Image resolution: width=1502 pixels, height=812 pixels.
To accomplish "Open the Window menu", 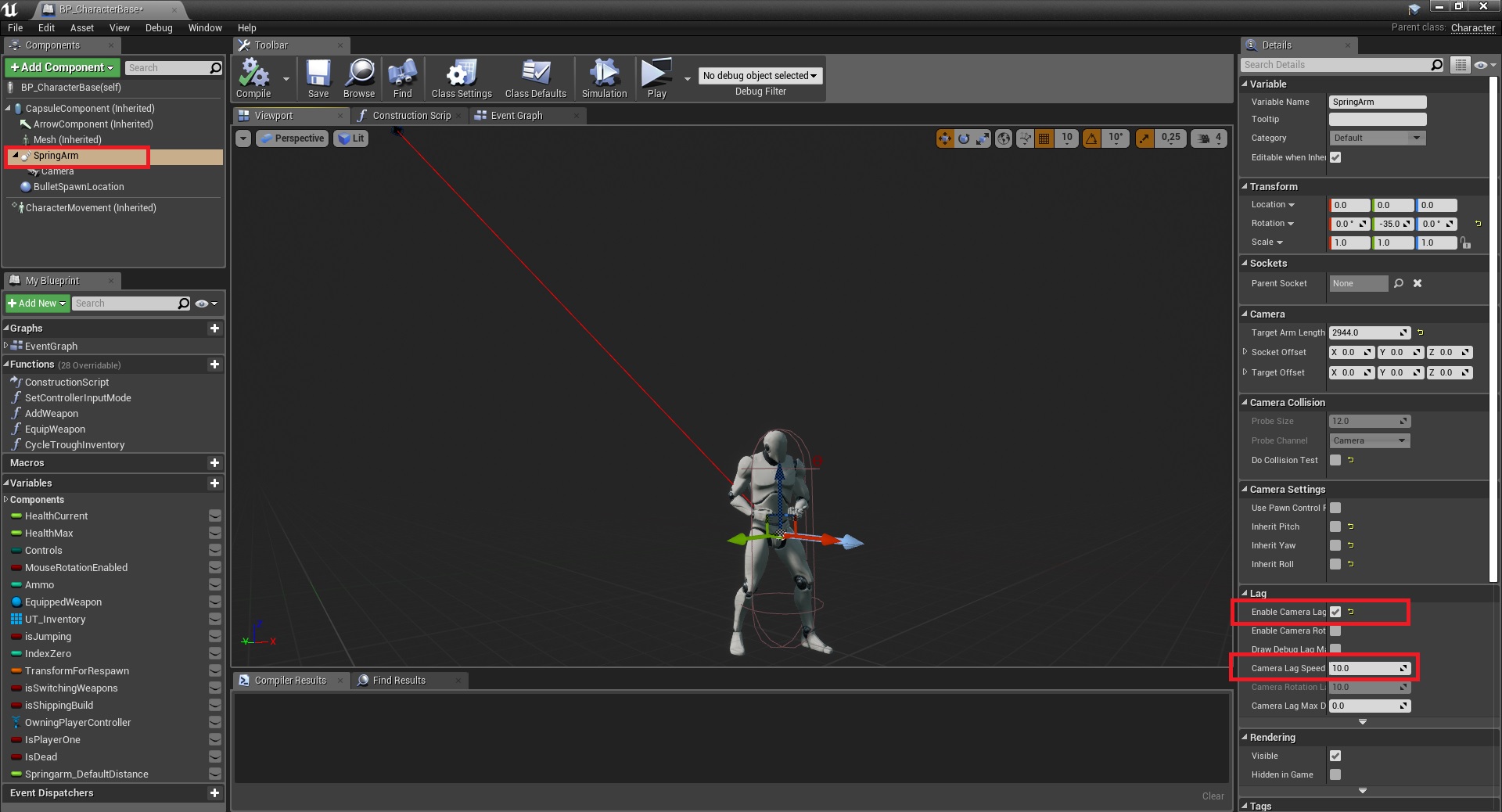I will (205, 28).
